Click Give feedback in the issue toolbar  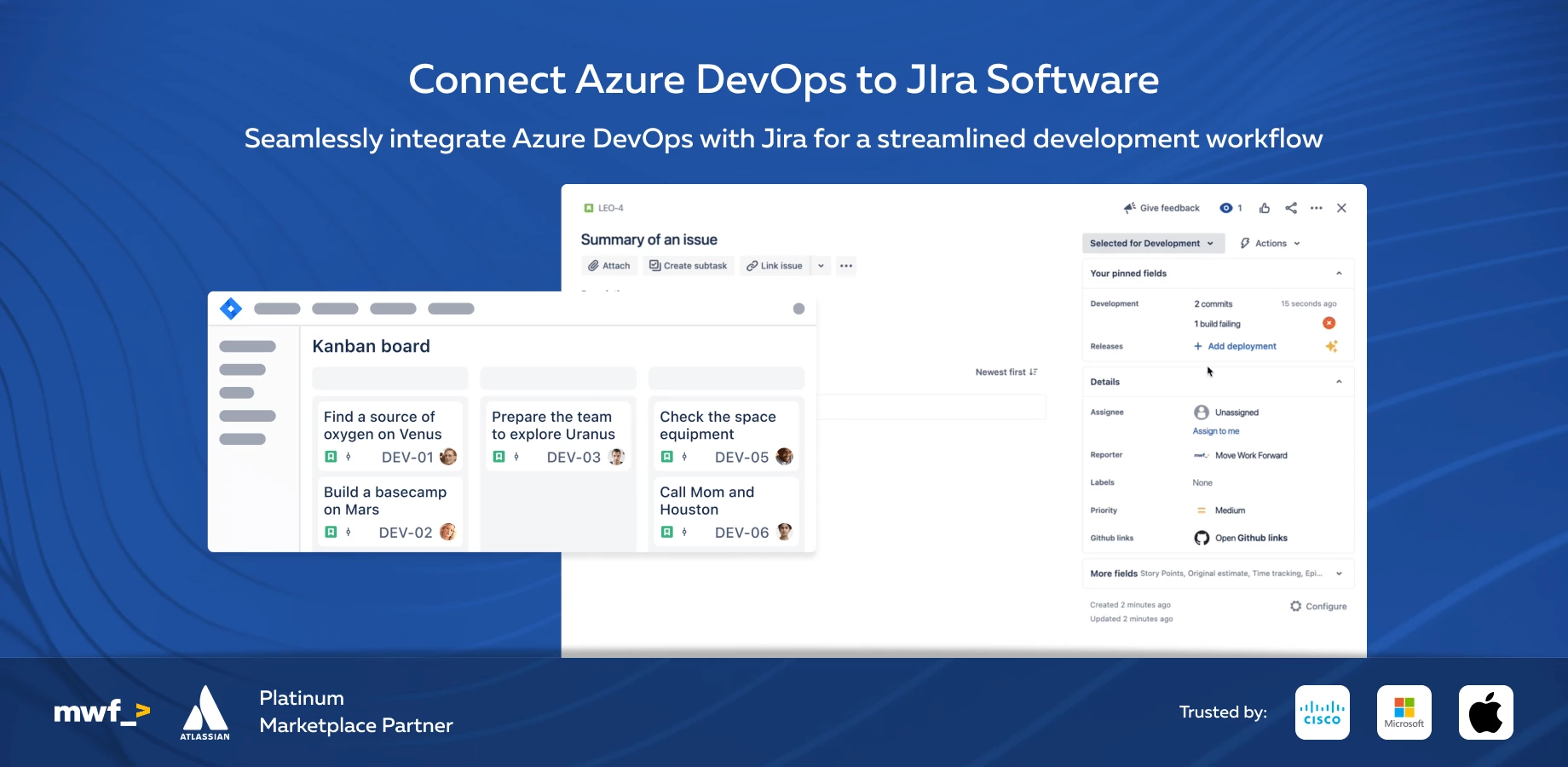(x=1169, y=208)
